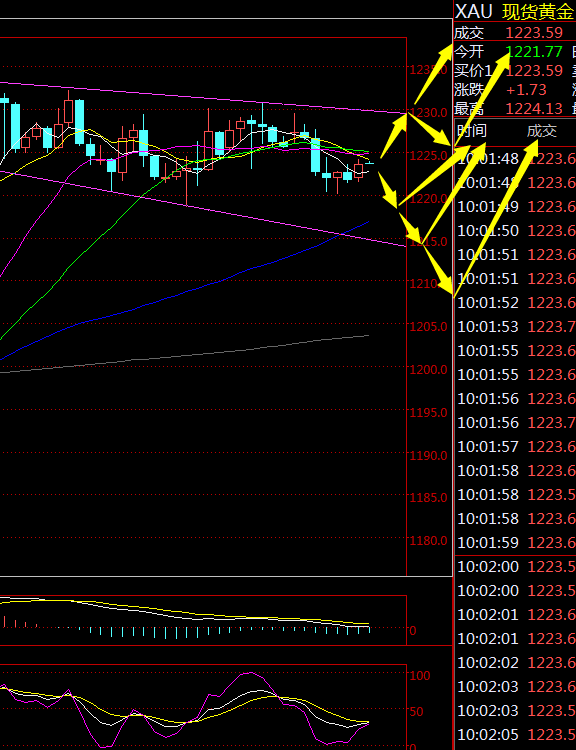Select the 10:01:57 tick row
The width and height of the screenshot is (576, 750).
pyautogui.click(x=516, y=447)
